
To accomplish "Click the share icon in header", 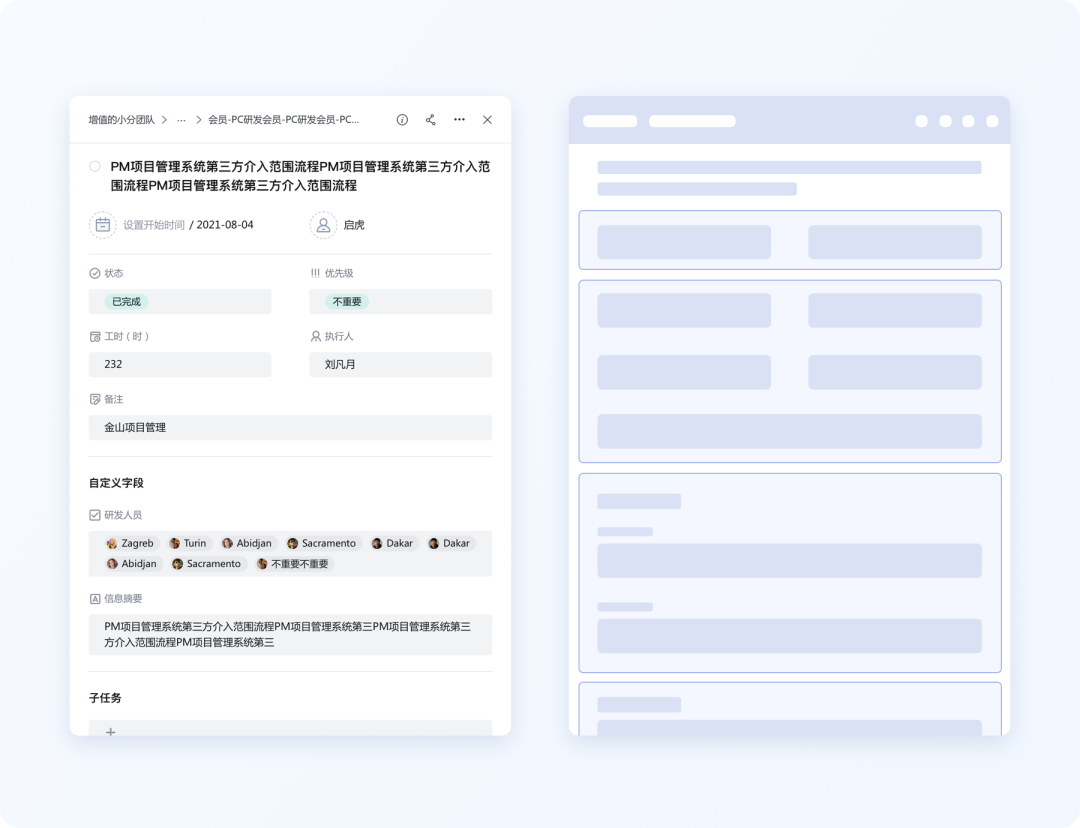I will click(x=430, y=120).
